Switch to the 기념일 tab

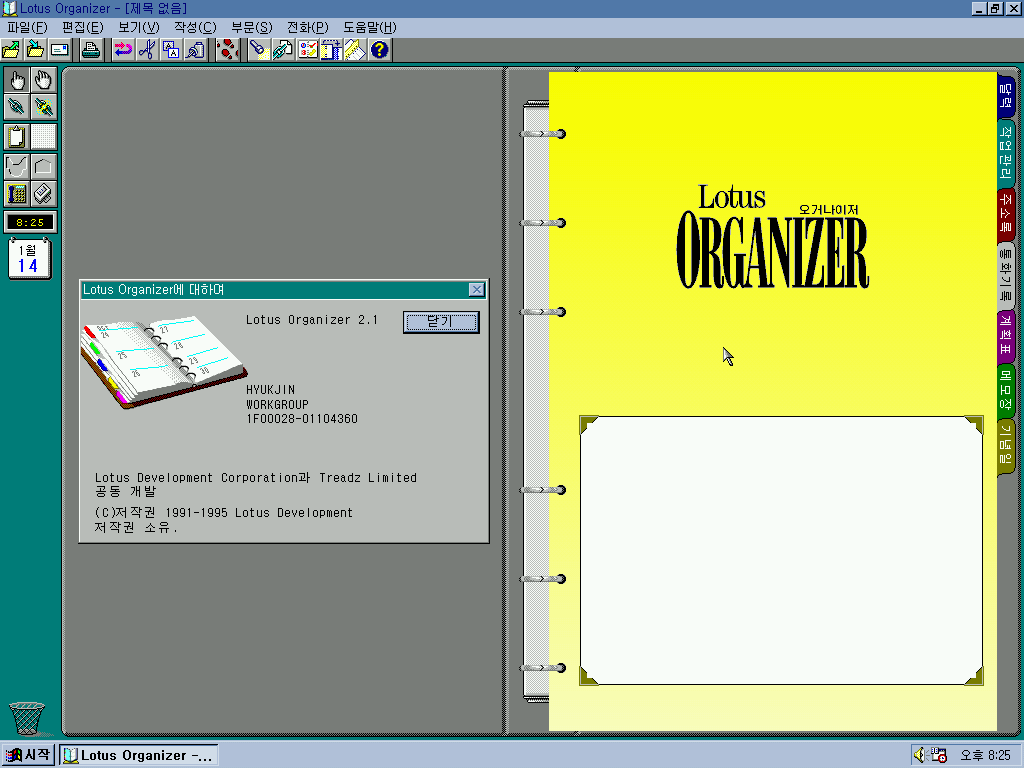coord(1006,445)
